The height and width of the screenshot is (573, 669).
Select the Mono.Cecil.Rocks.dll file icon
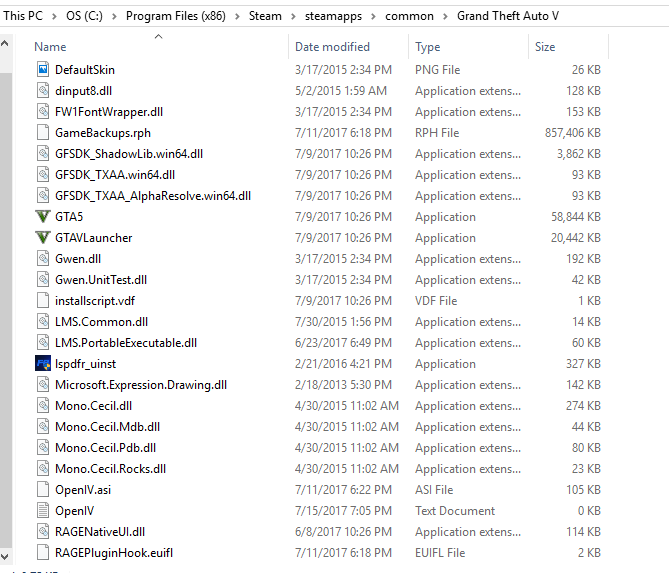pos(43,468)
